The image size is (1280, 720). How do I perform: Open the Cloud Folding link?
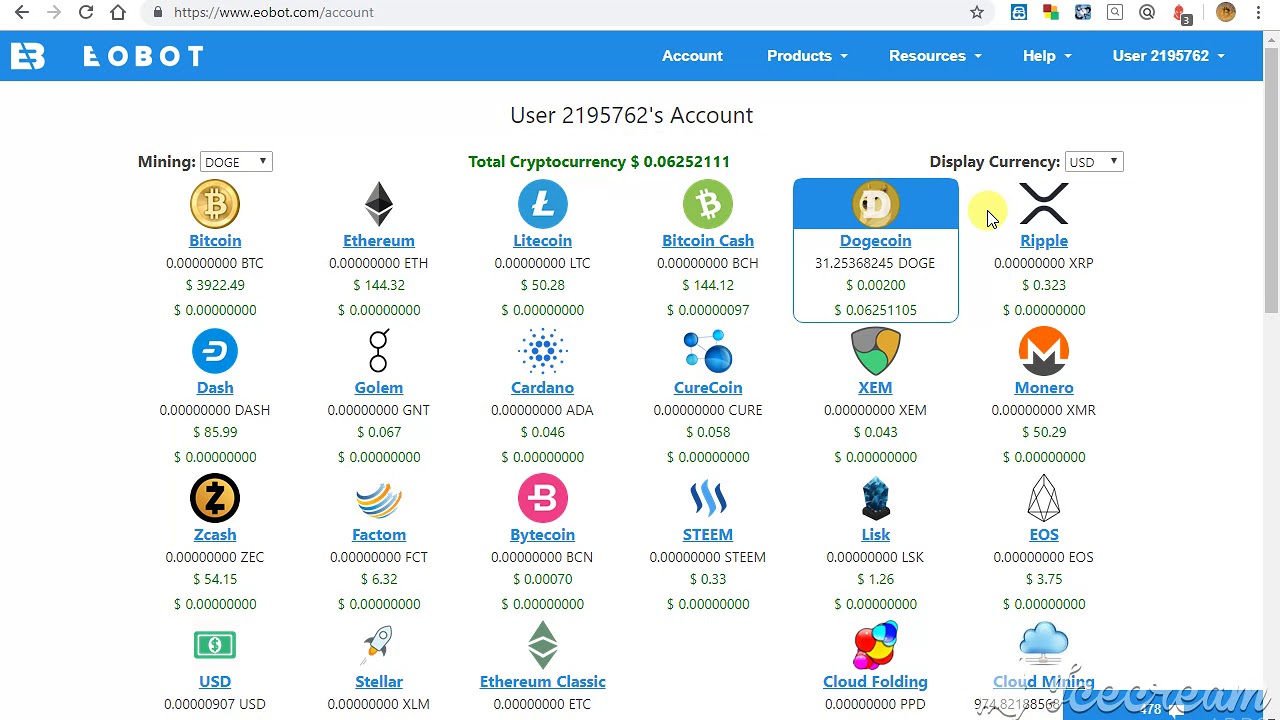[x=875, y=682]
